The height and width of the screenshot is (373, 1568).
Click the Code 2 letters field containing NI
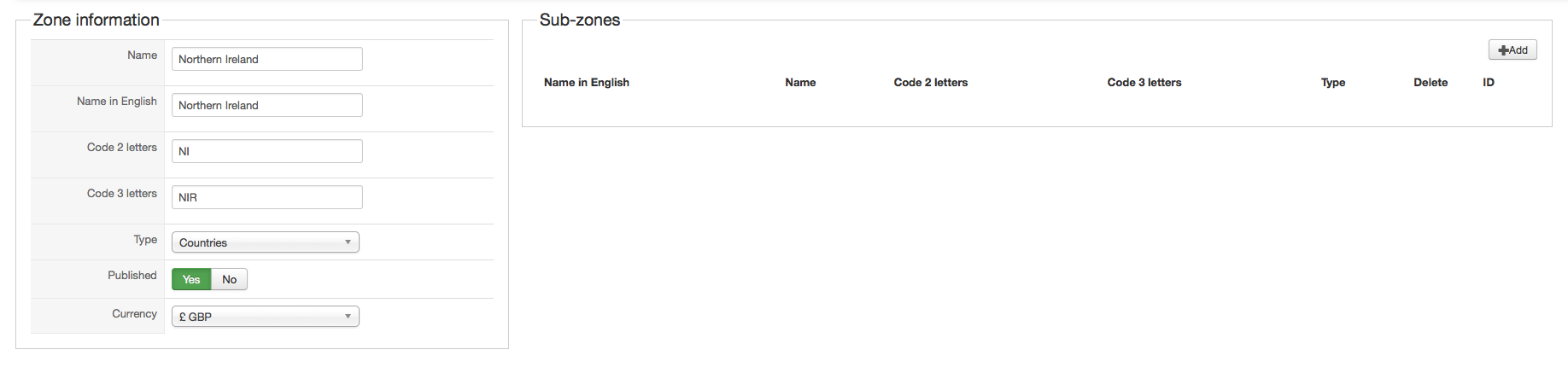coord(266,151)
